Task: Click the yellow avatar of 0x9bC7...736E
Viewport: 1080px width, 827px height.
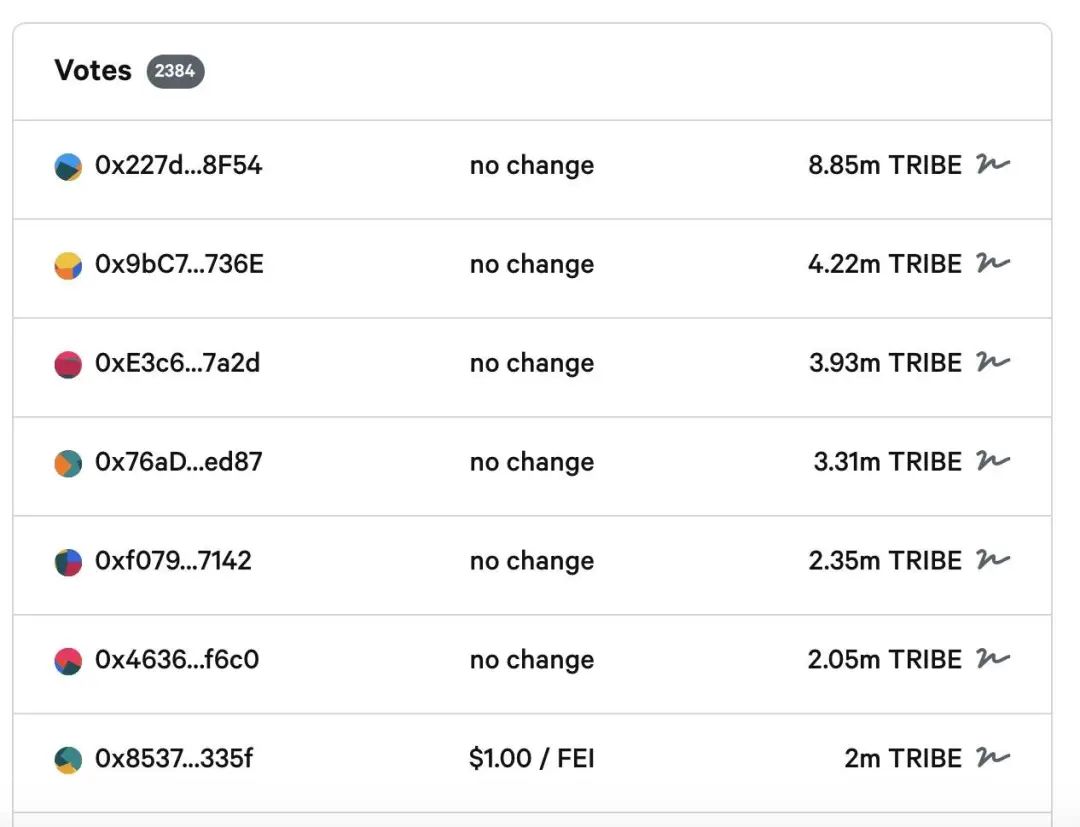Action: 68,266
